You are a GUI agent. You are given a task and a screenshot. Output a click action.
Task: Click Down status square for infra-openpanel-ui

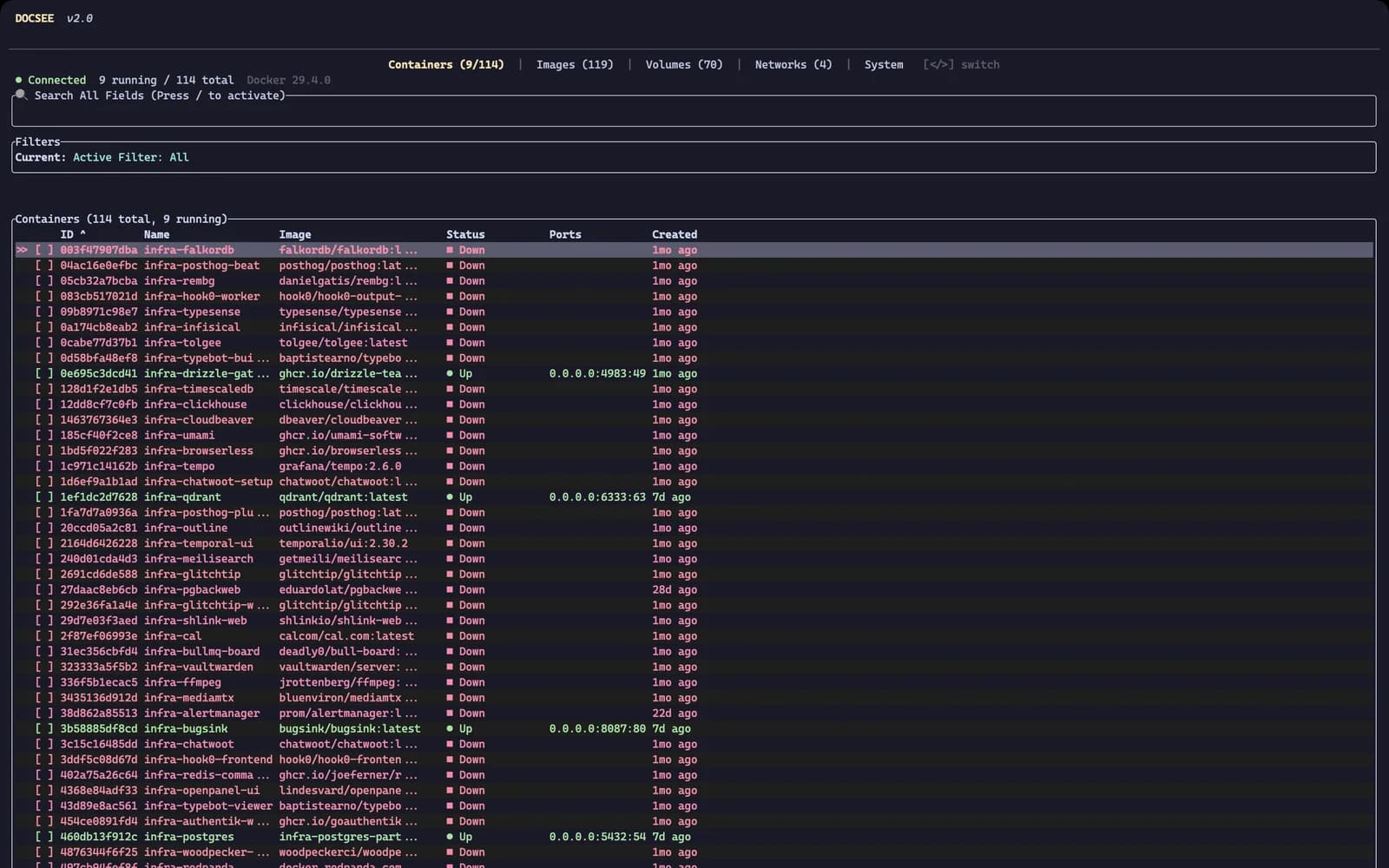450,791
